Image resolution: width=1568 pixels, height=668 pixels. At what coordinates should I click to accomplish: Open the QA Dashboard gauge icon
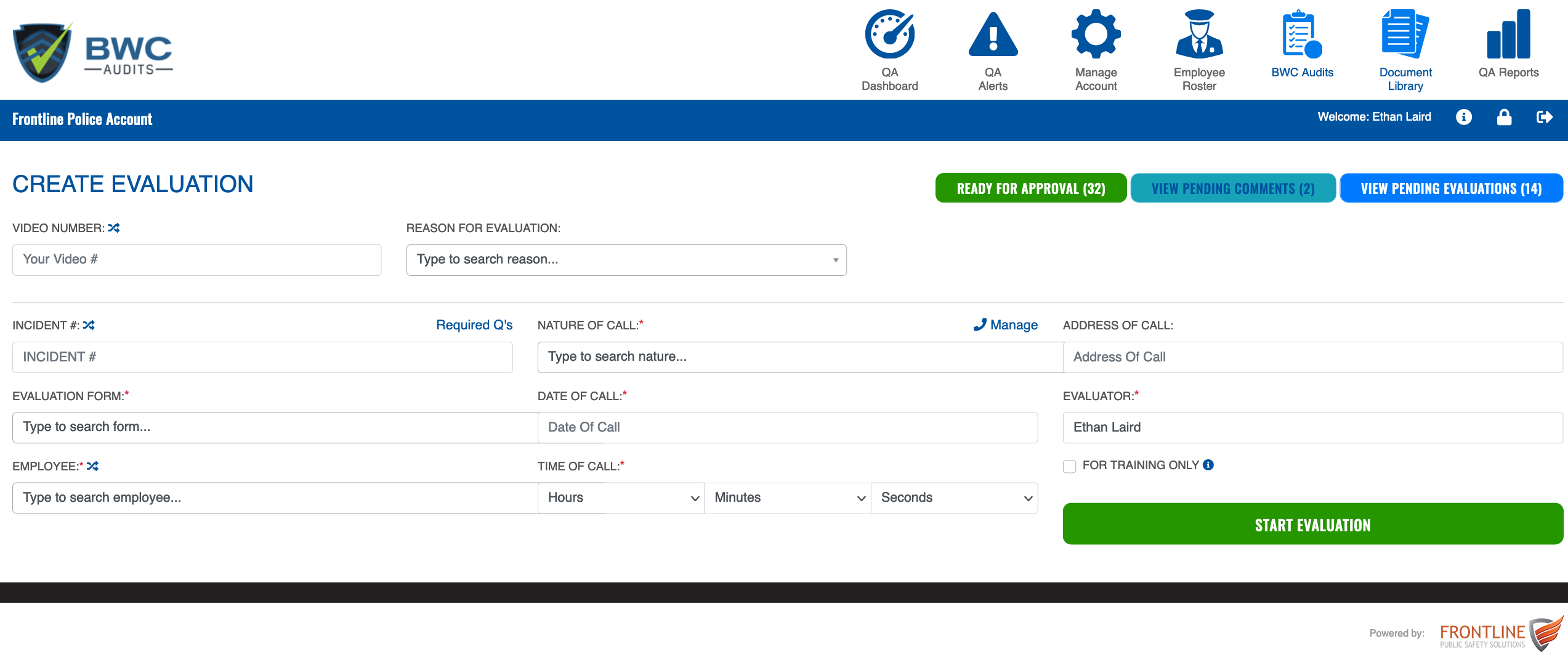889,34
